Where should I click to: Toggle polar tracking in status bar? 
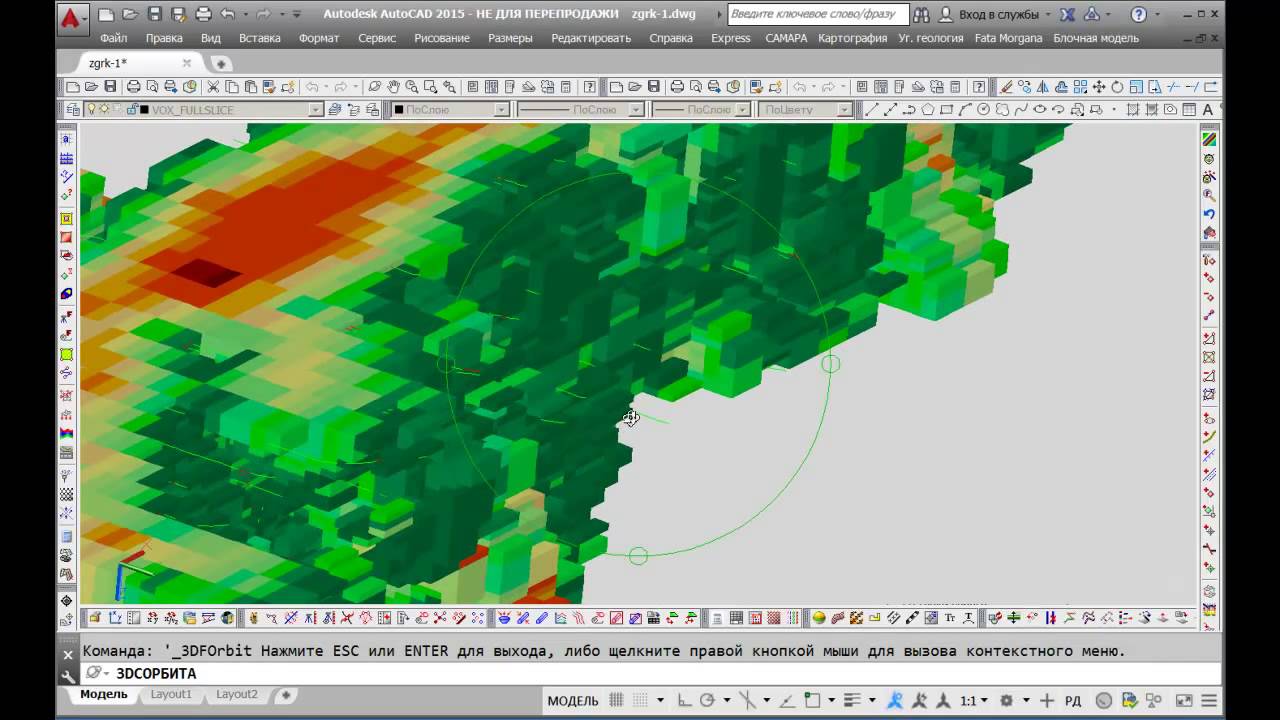709,701
